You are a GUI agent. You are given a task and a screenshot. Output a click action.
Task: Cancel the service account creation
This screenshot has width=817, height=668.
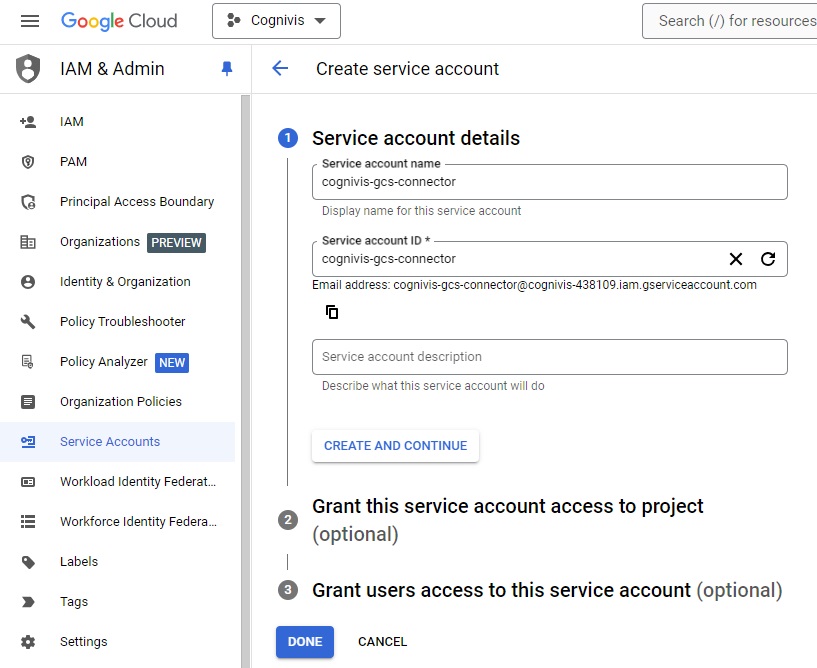click(382, 642)
